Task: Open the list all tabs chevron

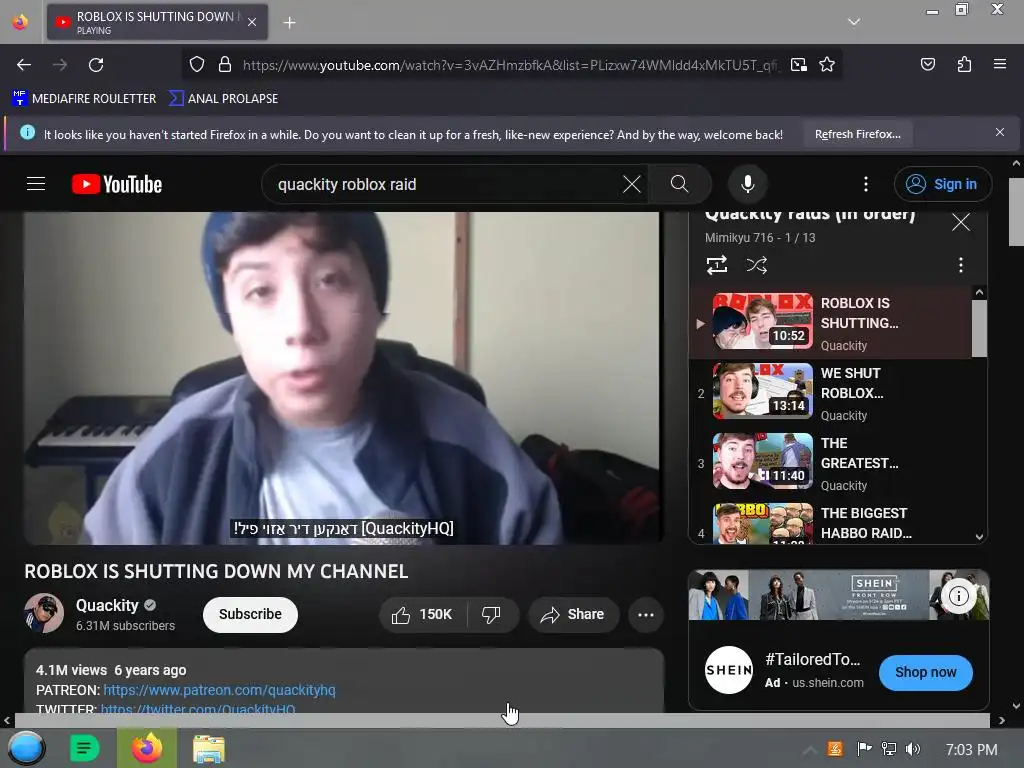Action: pyautogui.click(x=854, y=22)
